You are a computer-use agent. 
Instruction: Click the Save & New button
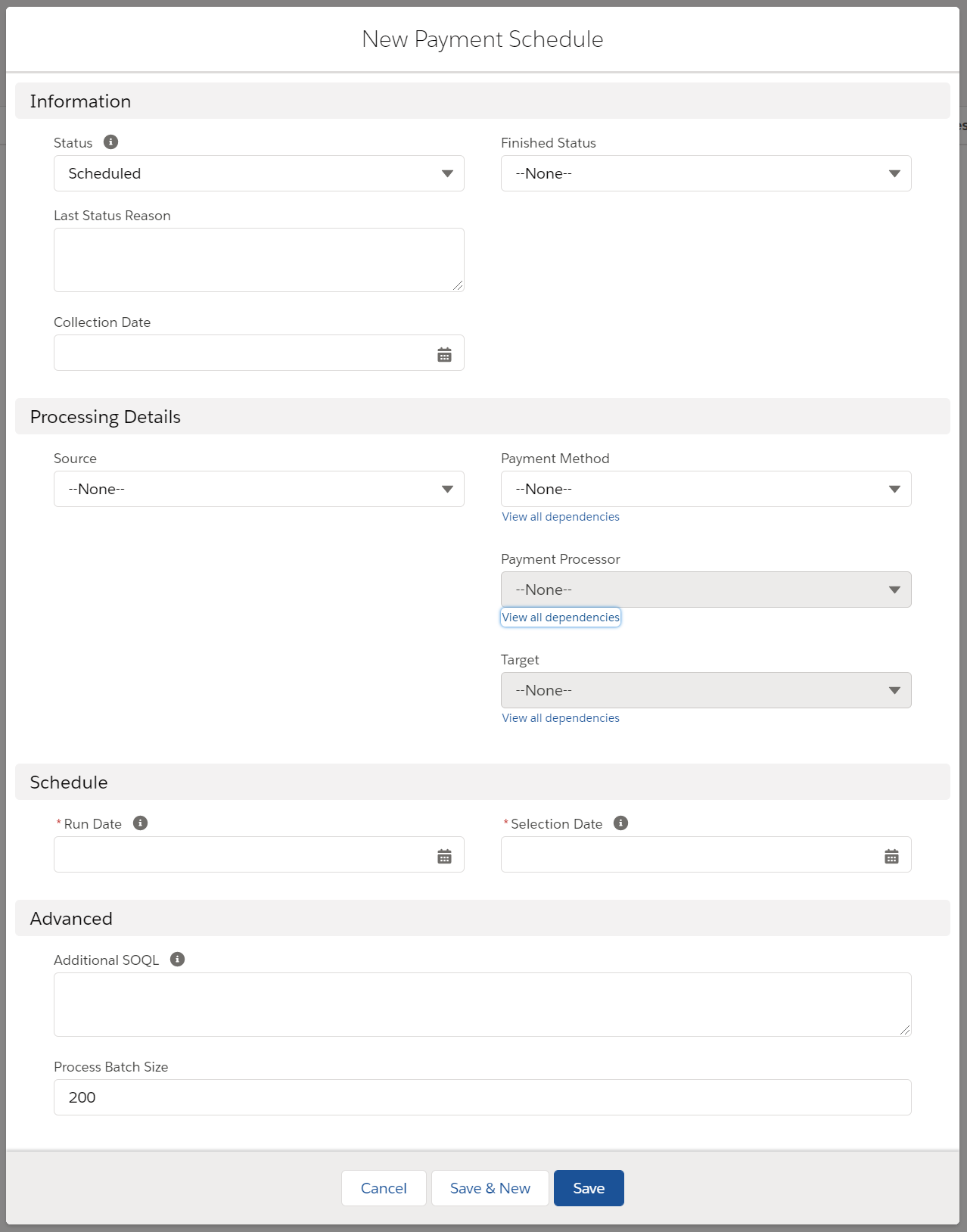490,1188
